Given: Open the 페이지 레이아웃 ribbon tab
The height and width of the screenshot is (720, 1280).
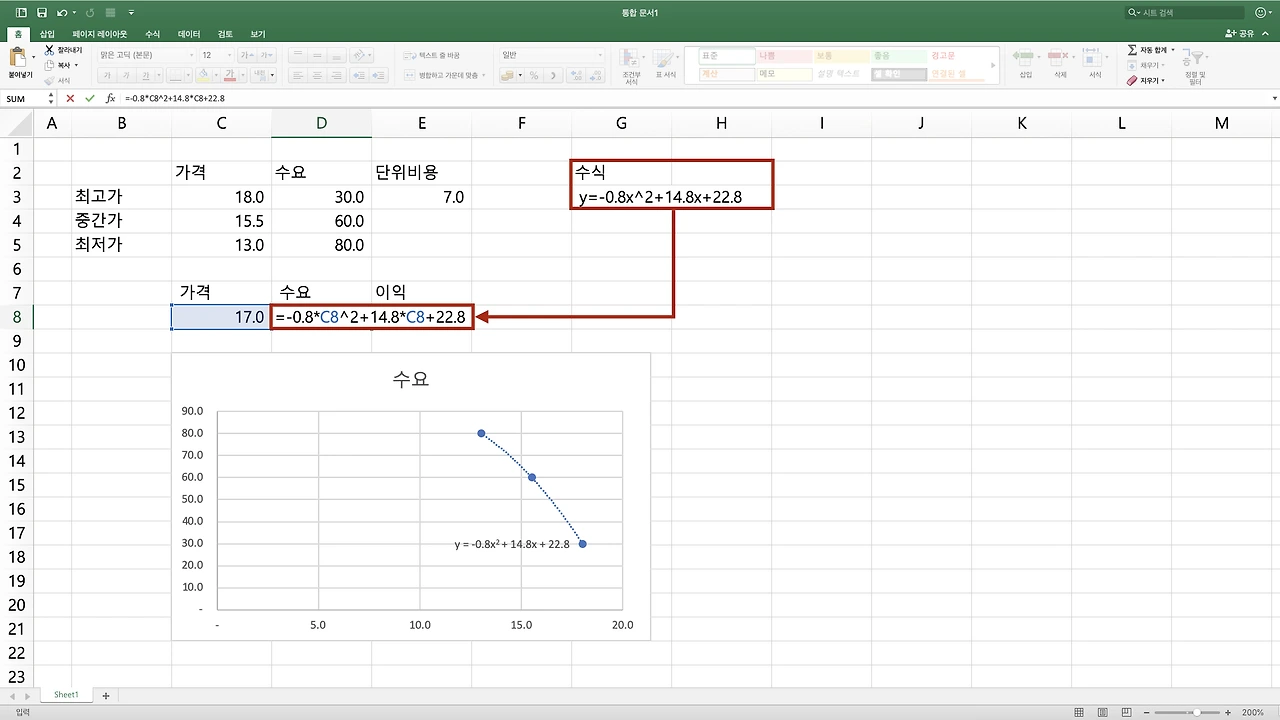Looking at the screenshot, I should [101, 34].
